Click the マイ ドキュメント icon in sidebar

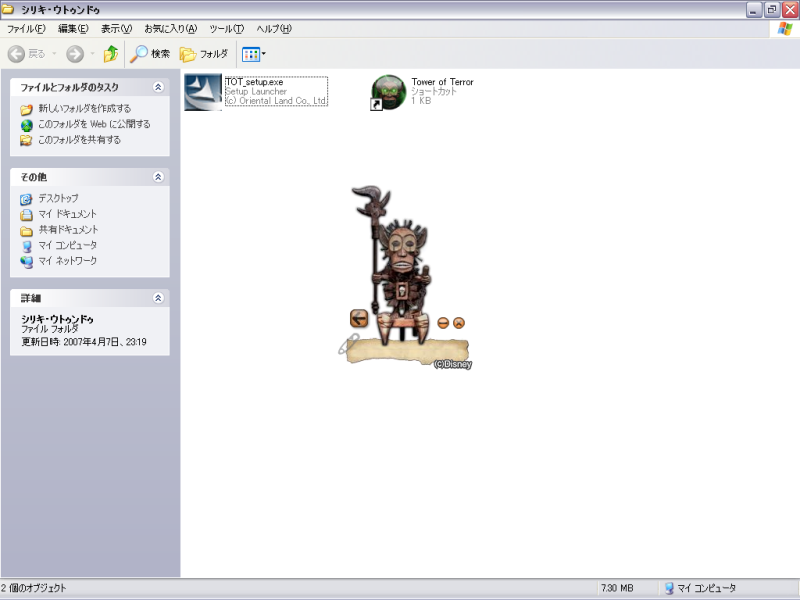pos(27,215)
